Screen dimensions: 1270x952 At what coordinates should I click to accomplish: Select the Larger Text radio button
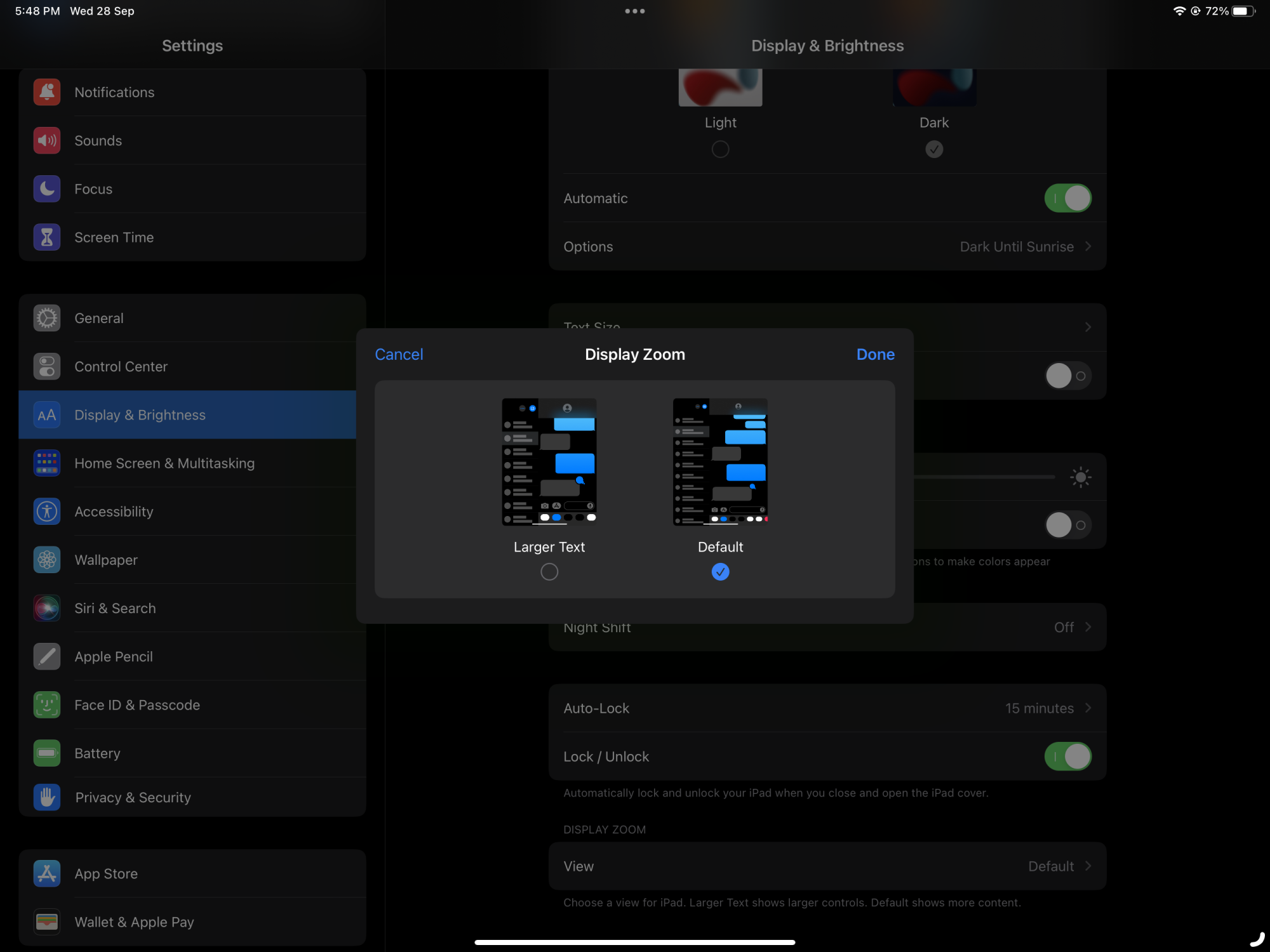(549, 572)
